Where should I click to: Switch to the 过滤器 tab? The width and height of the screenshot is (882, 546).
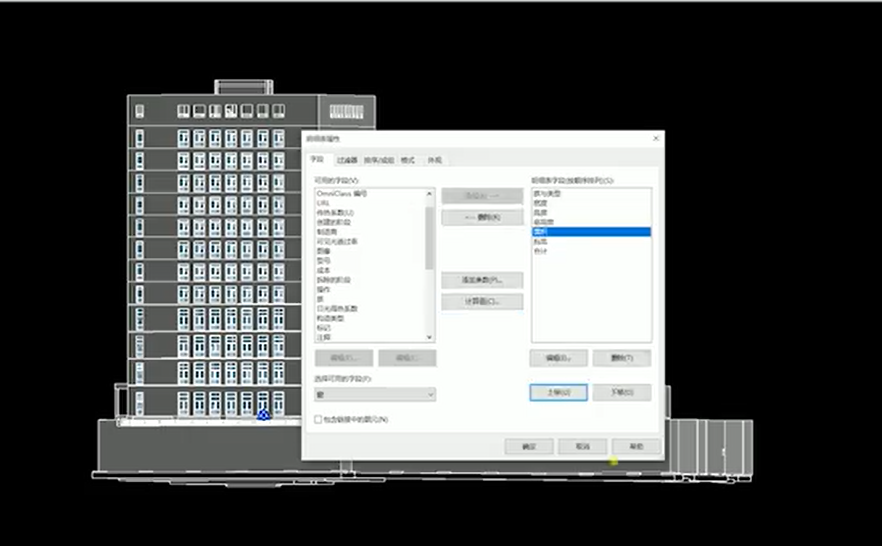[347, 160]
